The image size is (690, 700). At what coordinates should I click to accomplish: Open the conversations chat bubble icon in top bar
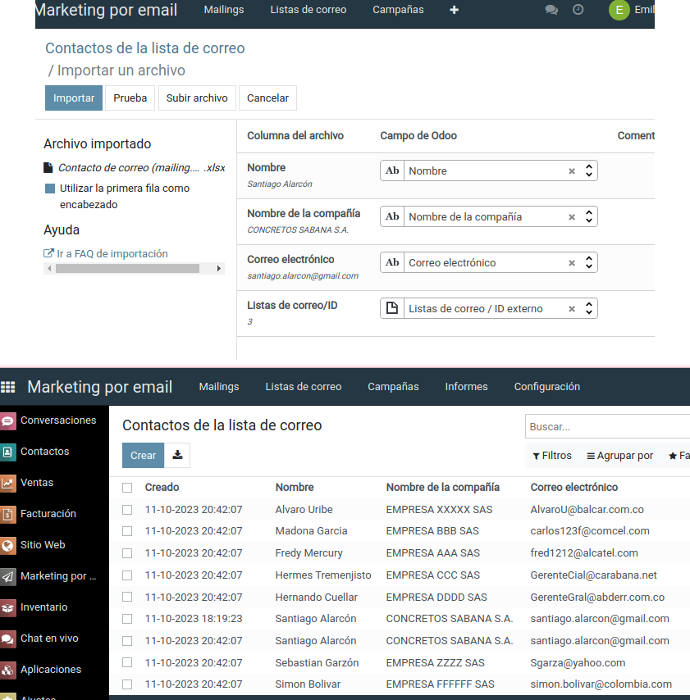551,10
